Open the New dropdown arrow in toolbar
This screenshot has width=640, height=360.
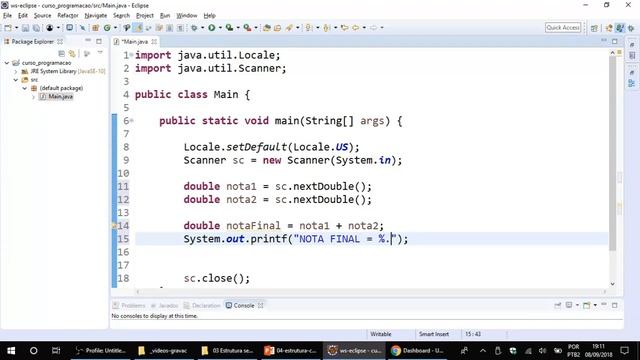[16, 28]
